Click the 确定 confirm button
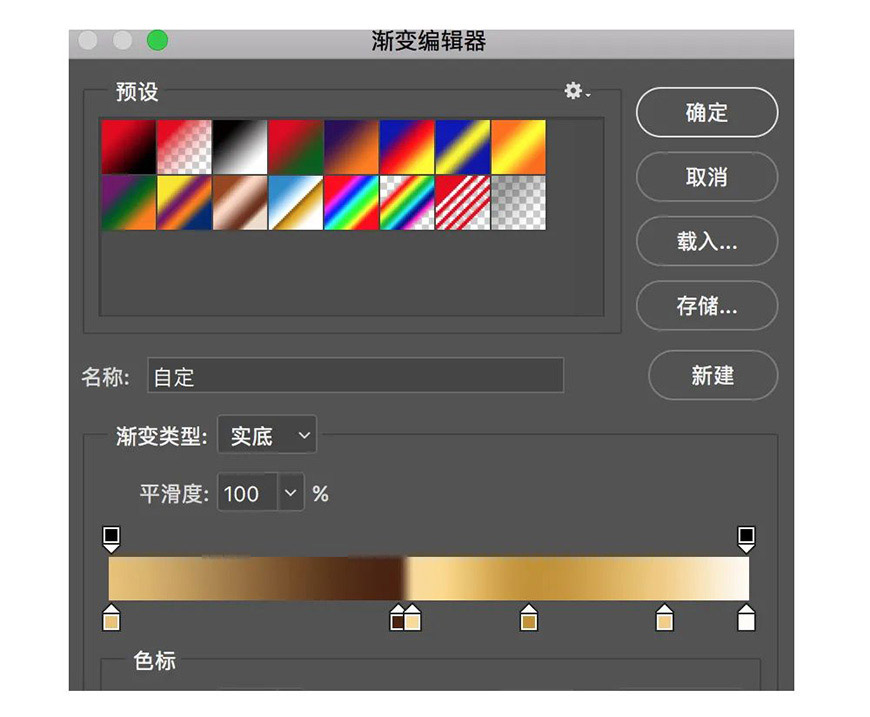870x717 pixels. pos(707,113)
